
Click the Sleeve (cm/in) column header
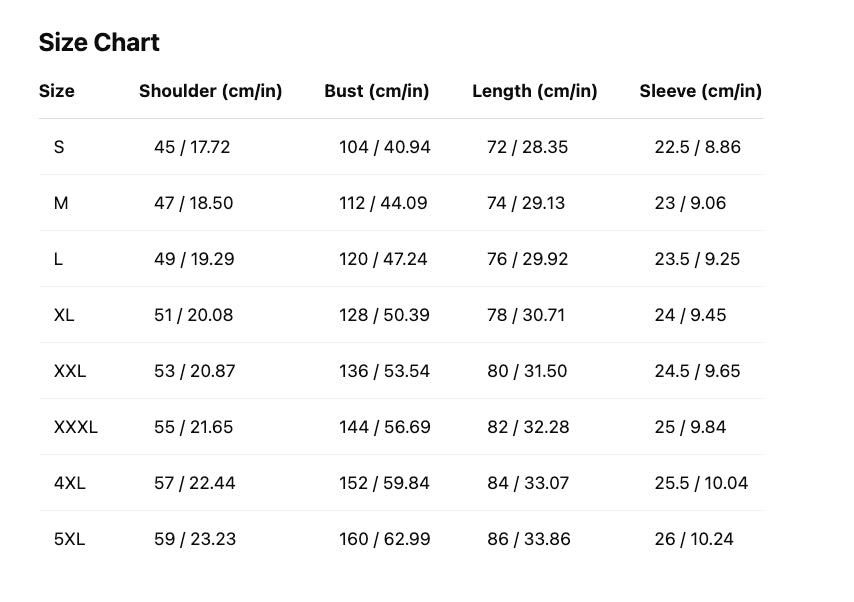coord(700,91)
